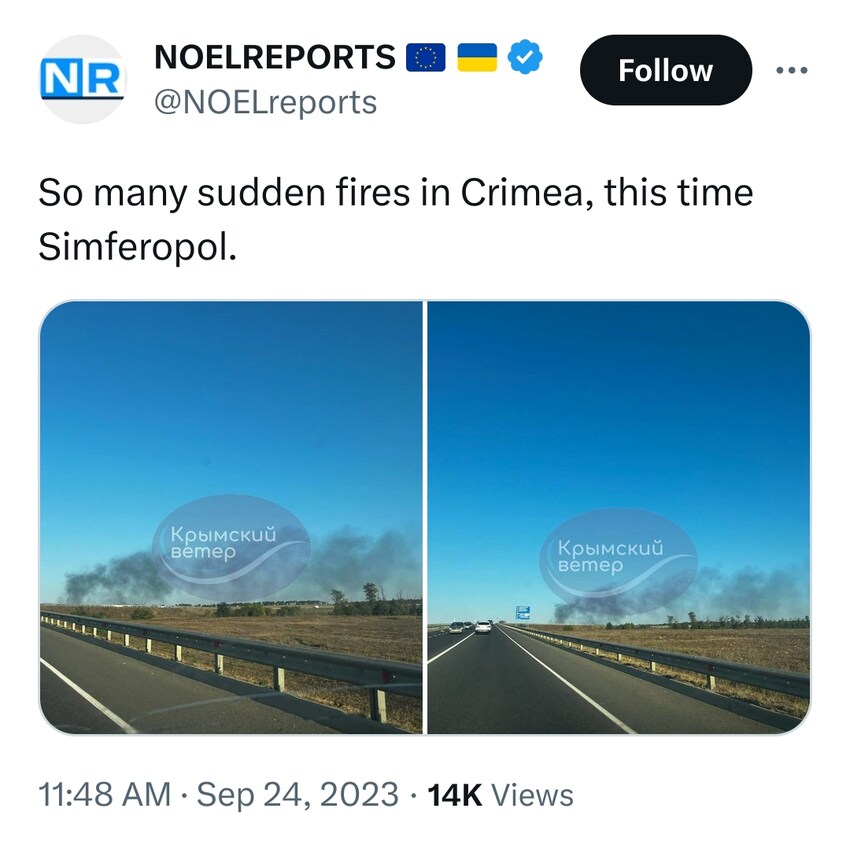Screen dimensions: 850x849
Task: Click the EU flag emoji
Action: [x=426, y=57]
